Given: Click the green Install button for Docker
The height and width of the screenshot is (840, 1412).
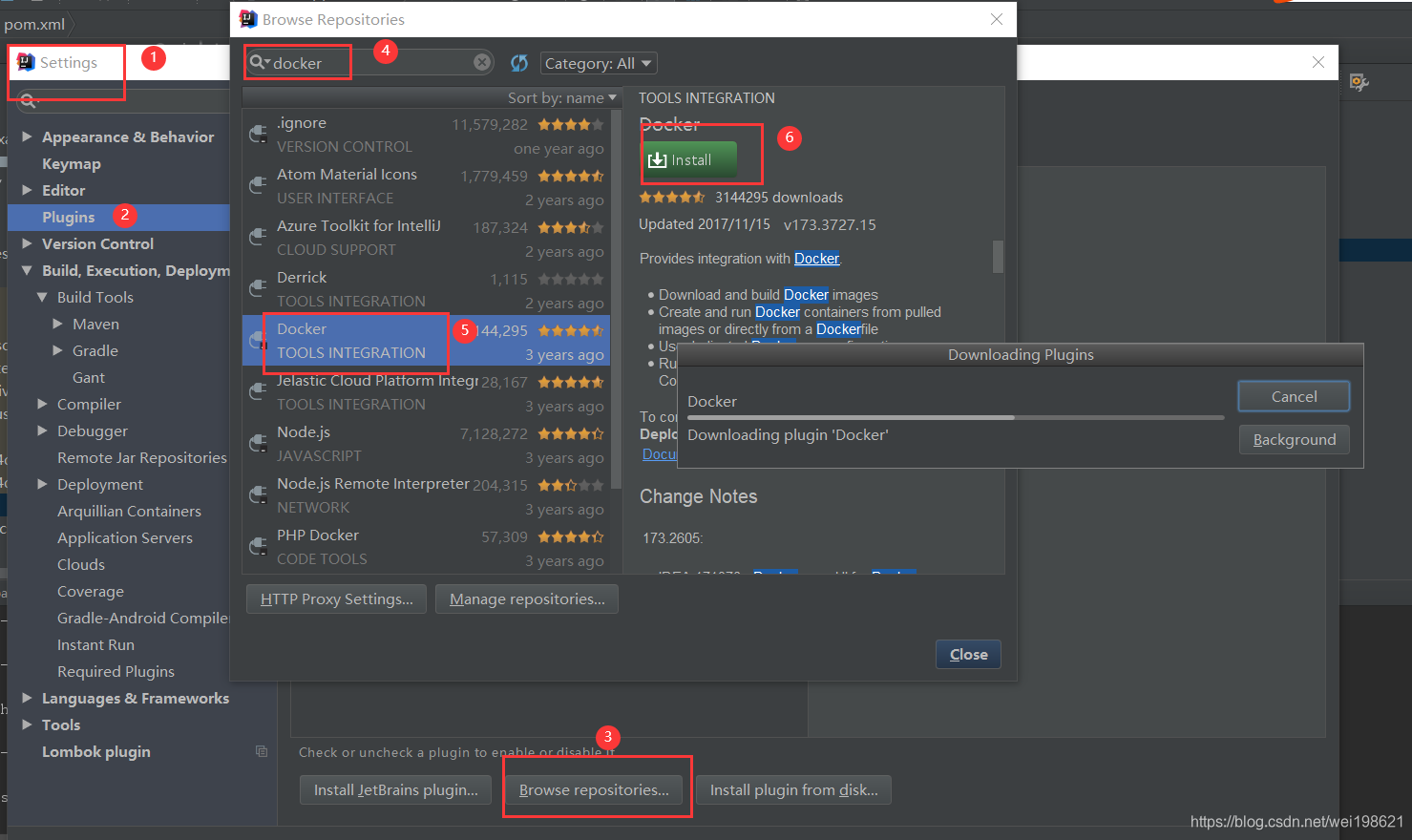Looking at the screenshot, I should 688,159.
